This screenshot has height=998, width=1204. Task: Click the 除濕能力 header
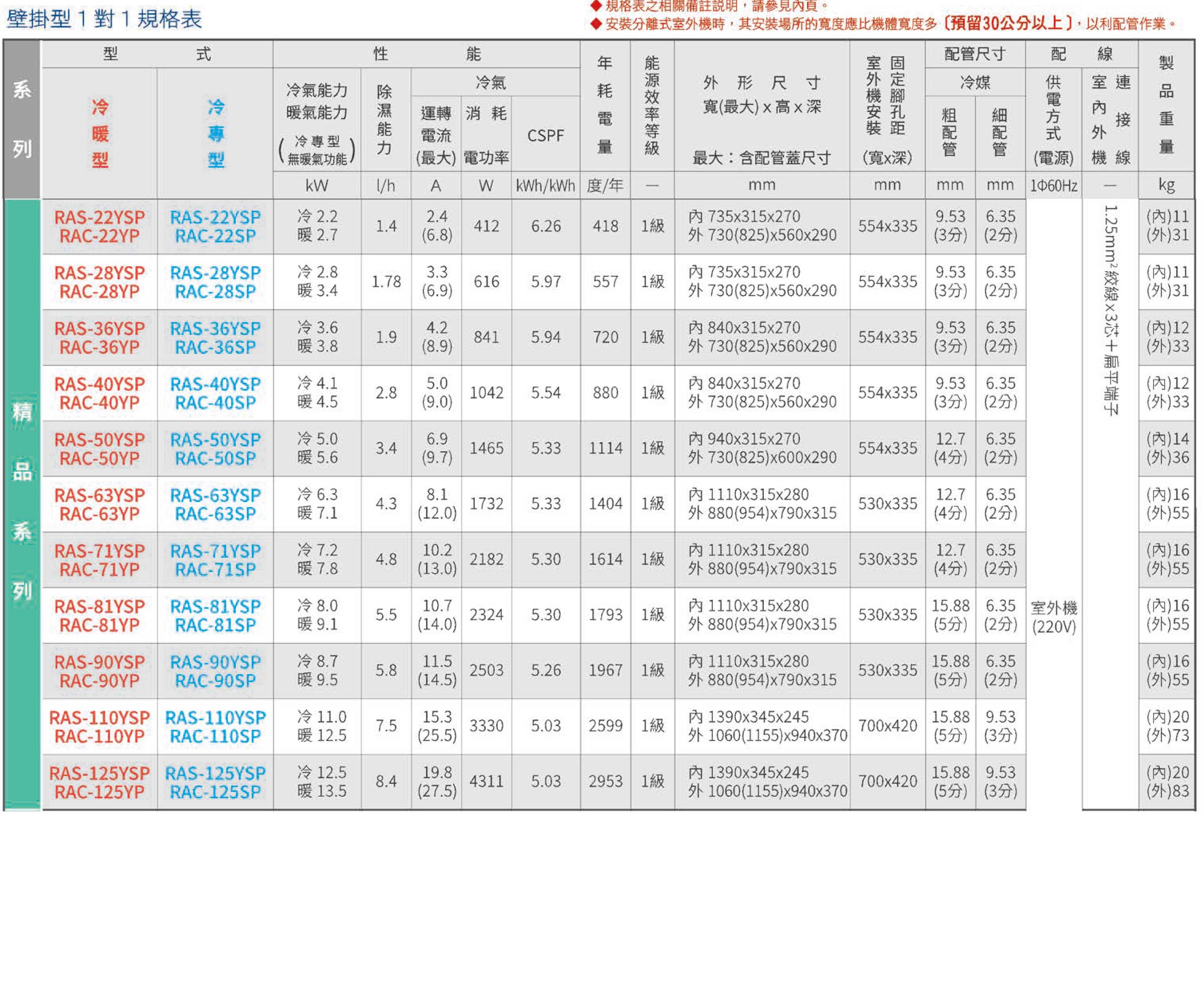coord(385,119)
